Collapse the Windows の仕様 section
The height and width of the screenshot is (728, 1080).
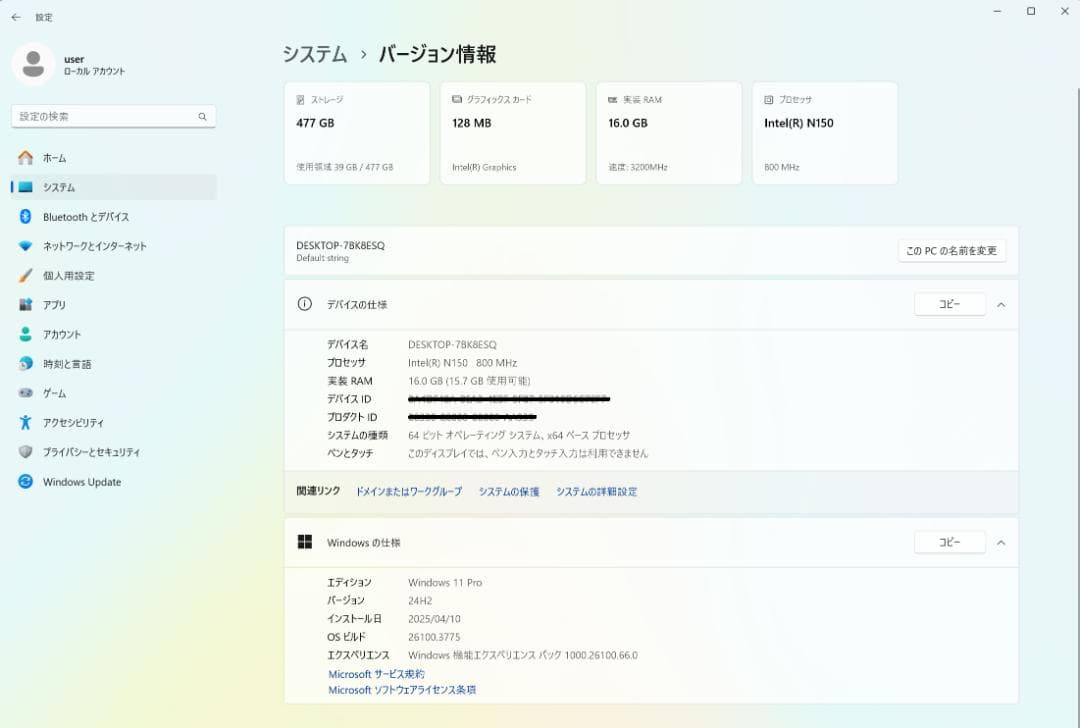(x=1001, y=542)
